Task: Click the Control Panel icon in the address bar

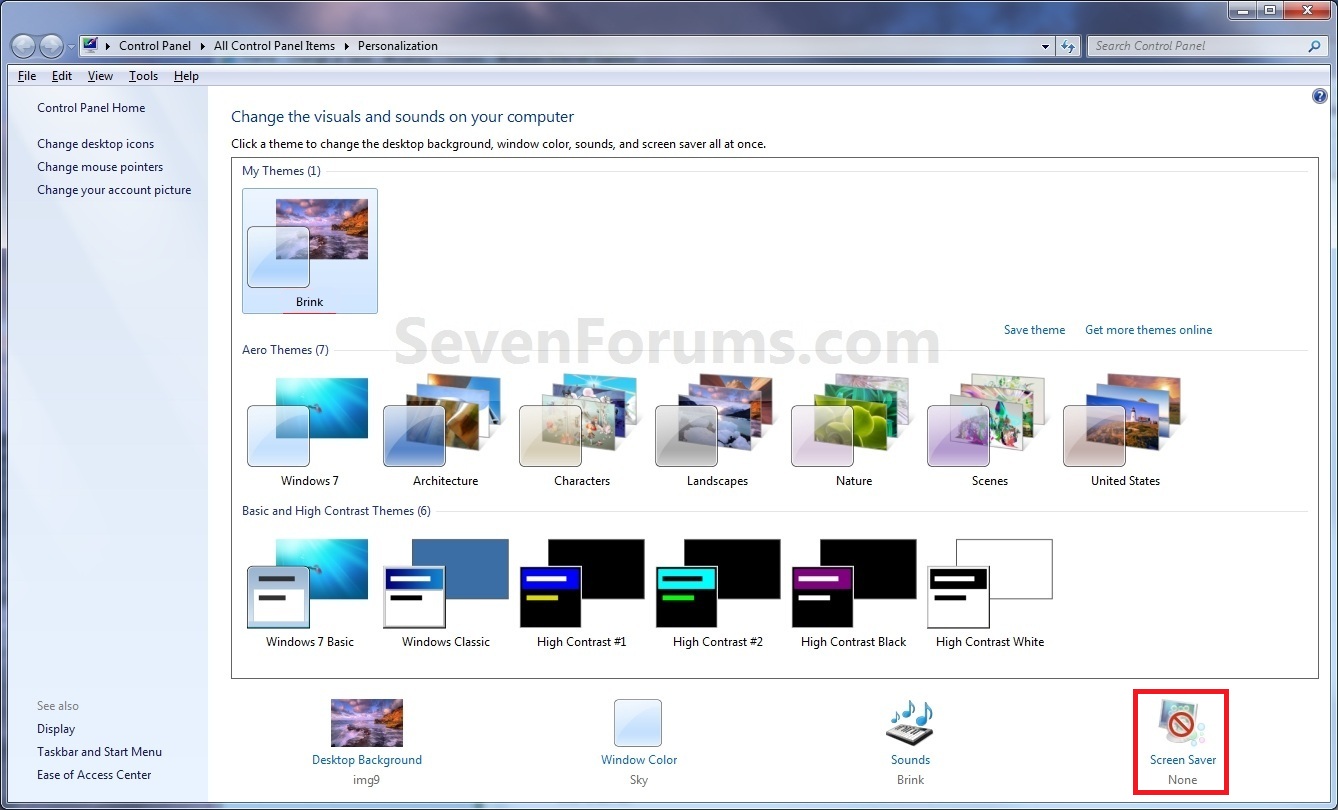Action: click(x=89, y=44)
